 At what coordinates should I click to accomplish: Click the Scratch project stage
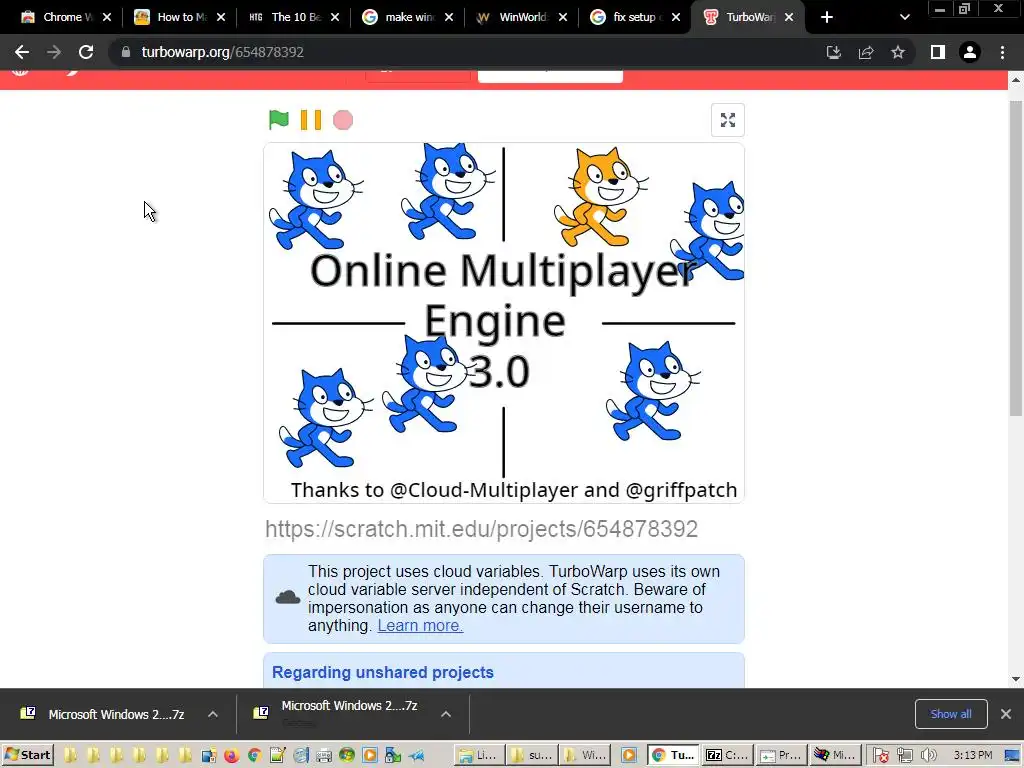[504, 323]
